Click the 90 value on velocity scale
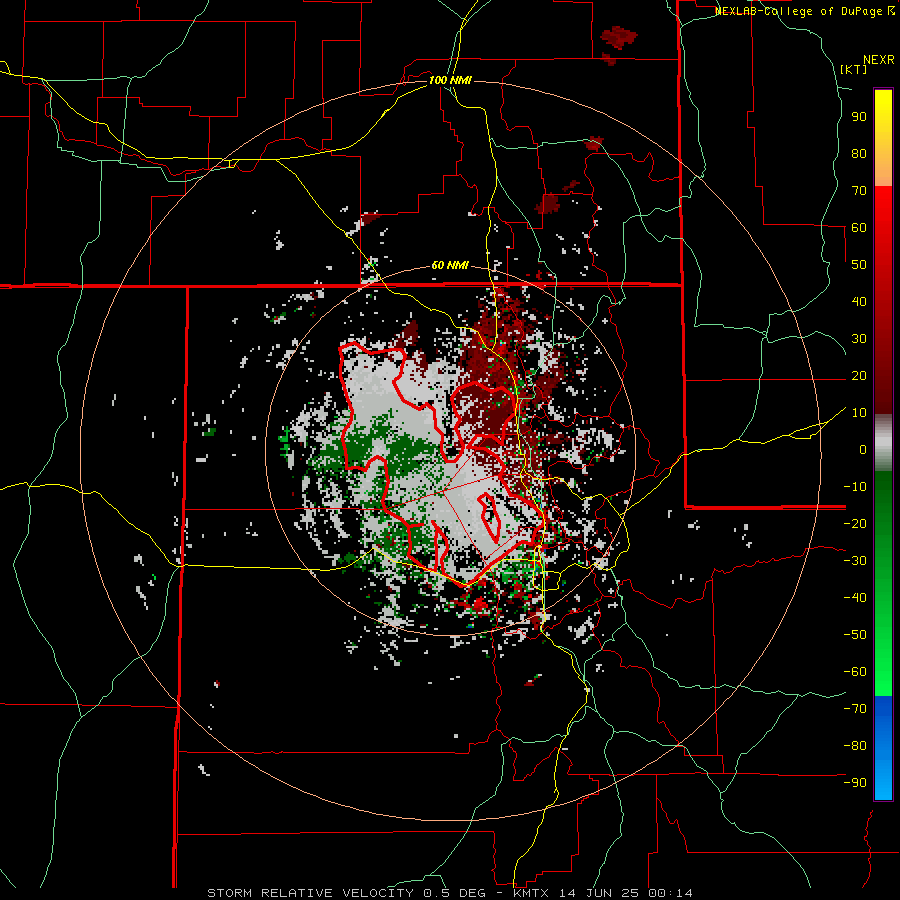Screen dimensions: 900x900 tap(859, 117)
